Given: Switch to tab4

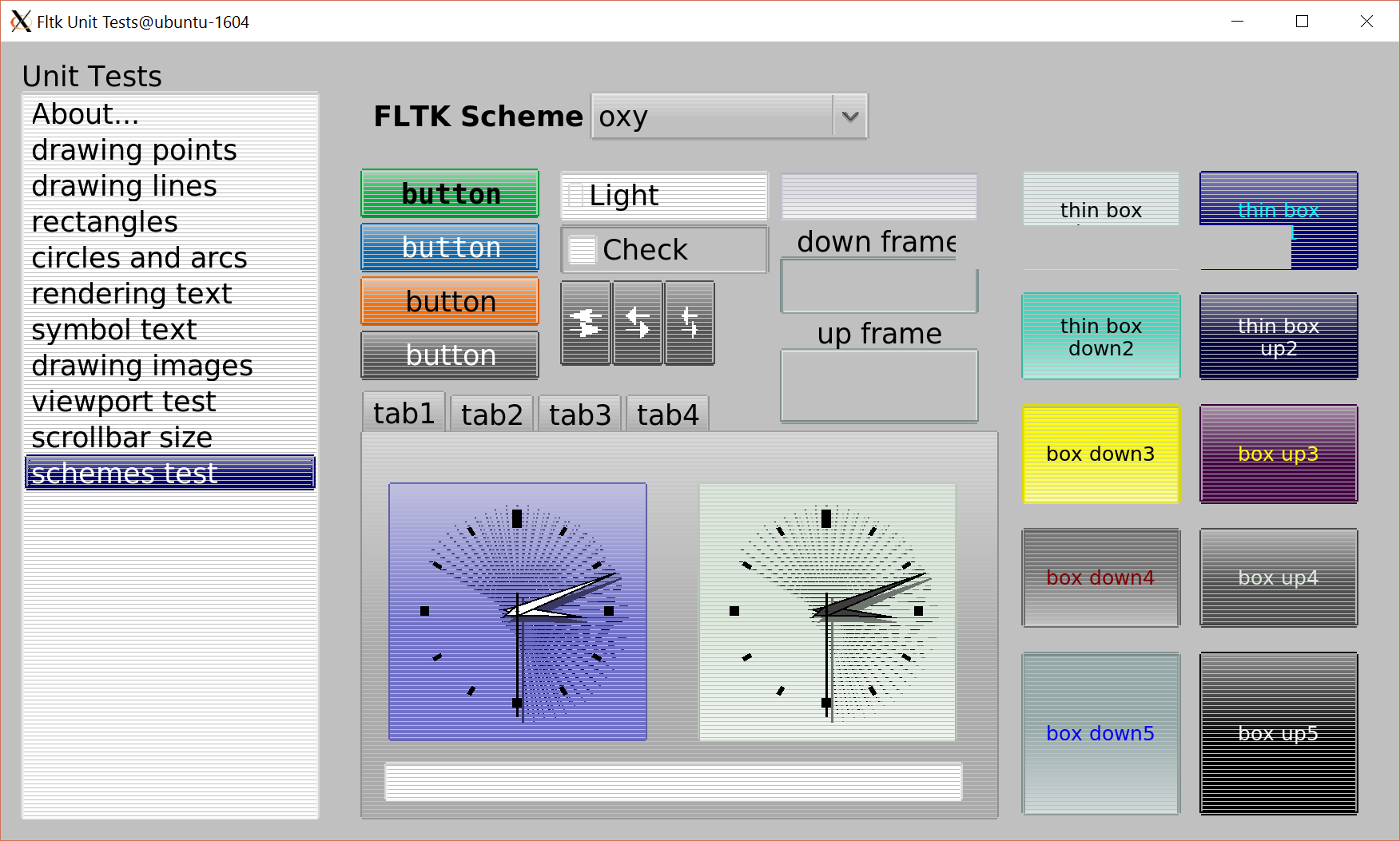Looking at the screenshot, I should click(667, 415).
